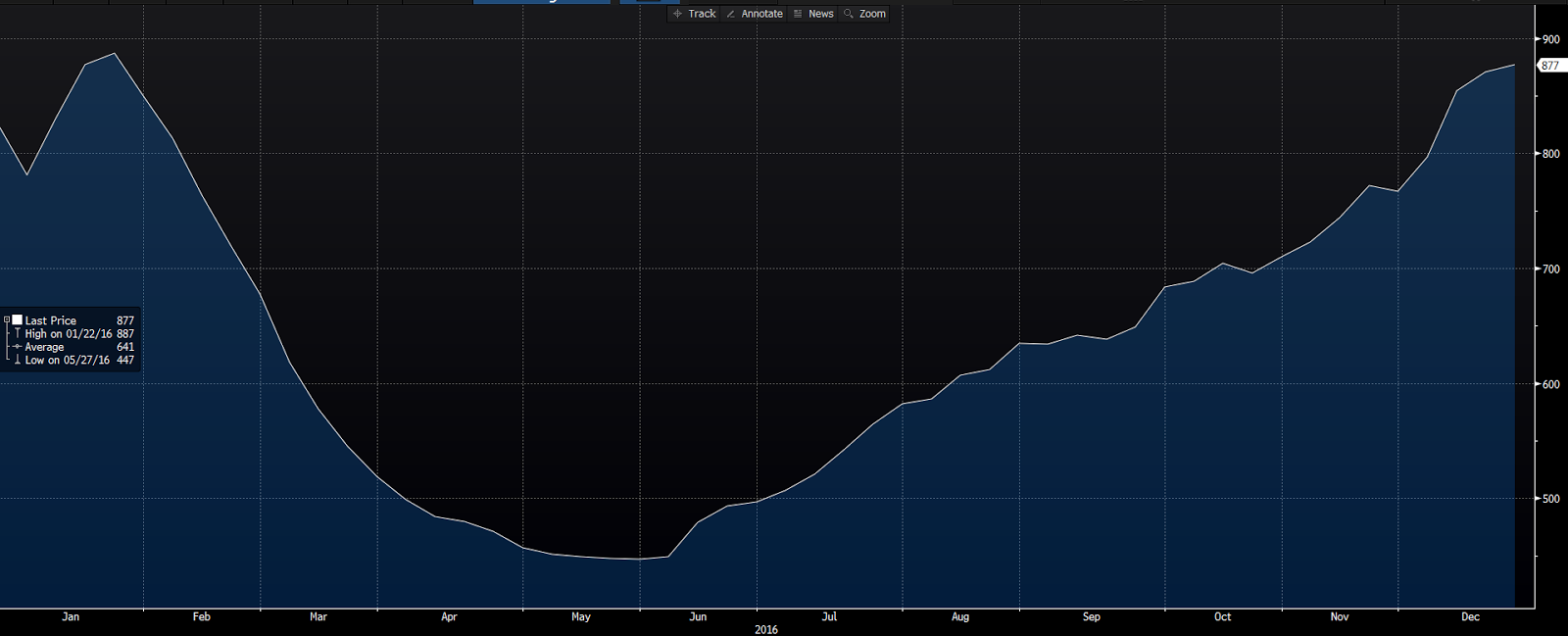Select the Last Price legend label

50,320
